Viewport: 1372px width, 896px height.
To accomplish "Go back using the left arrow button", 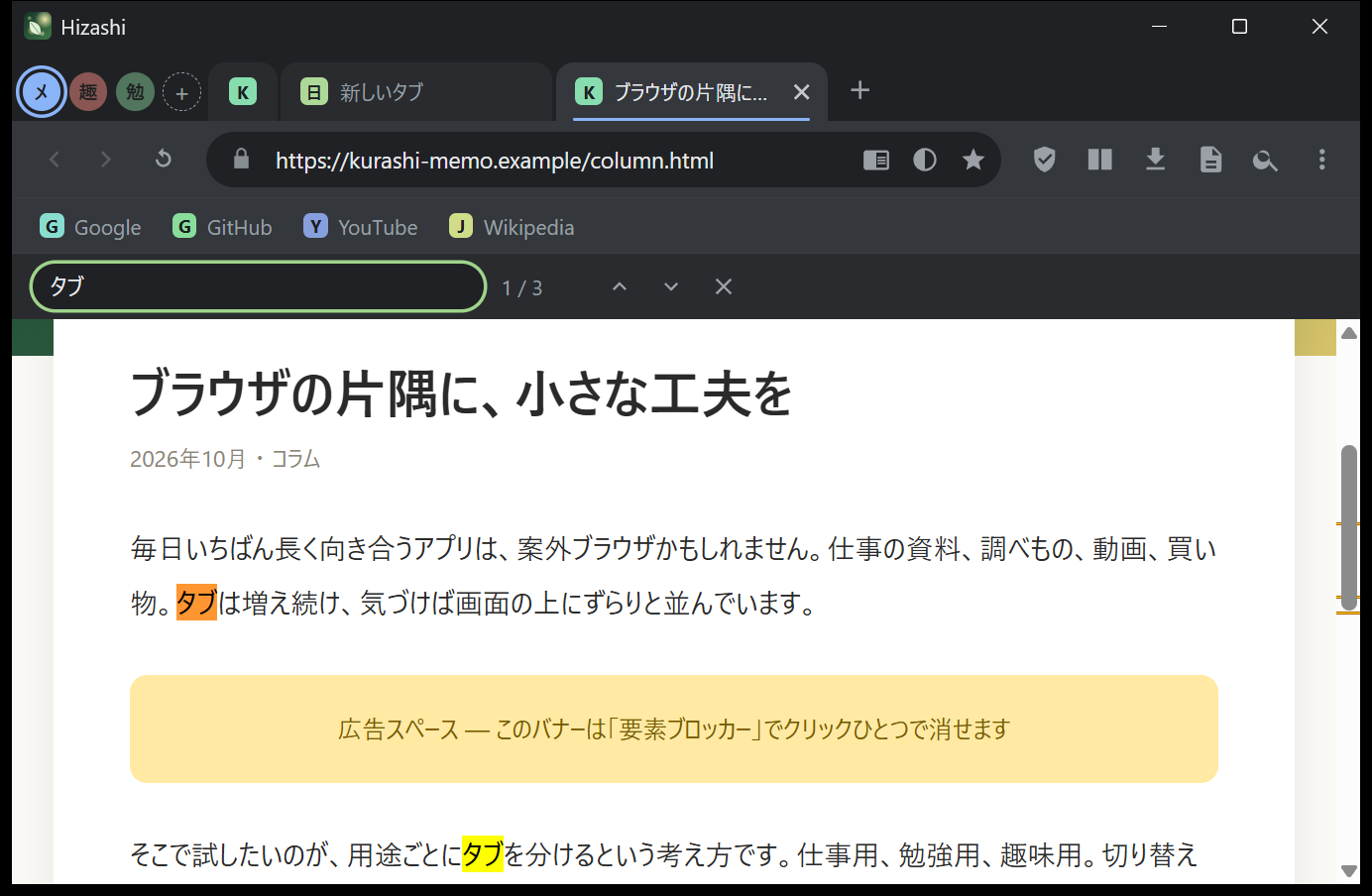I will coord(55,160).
